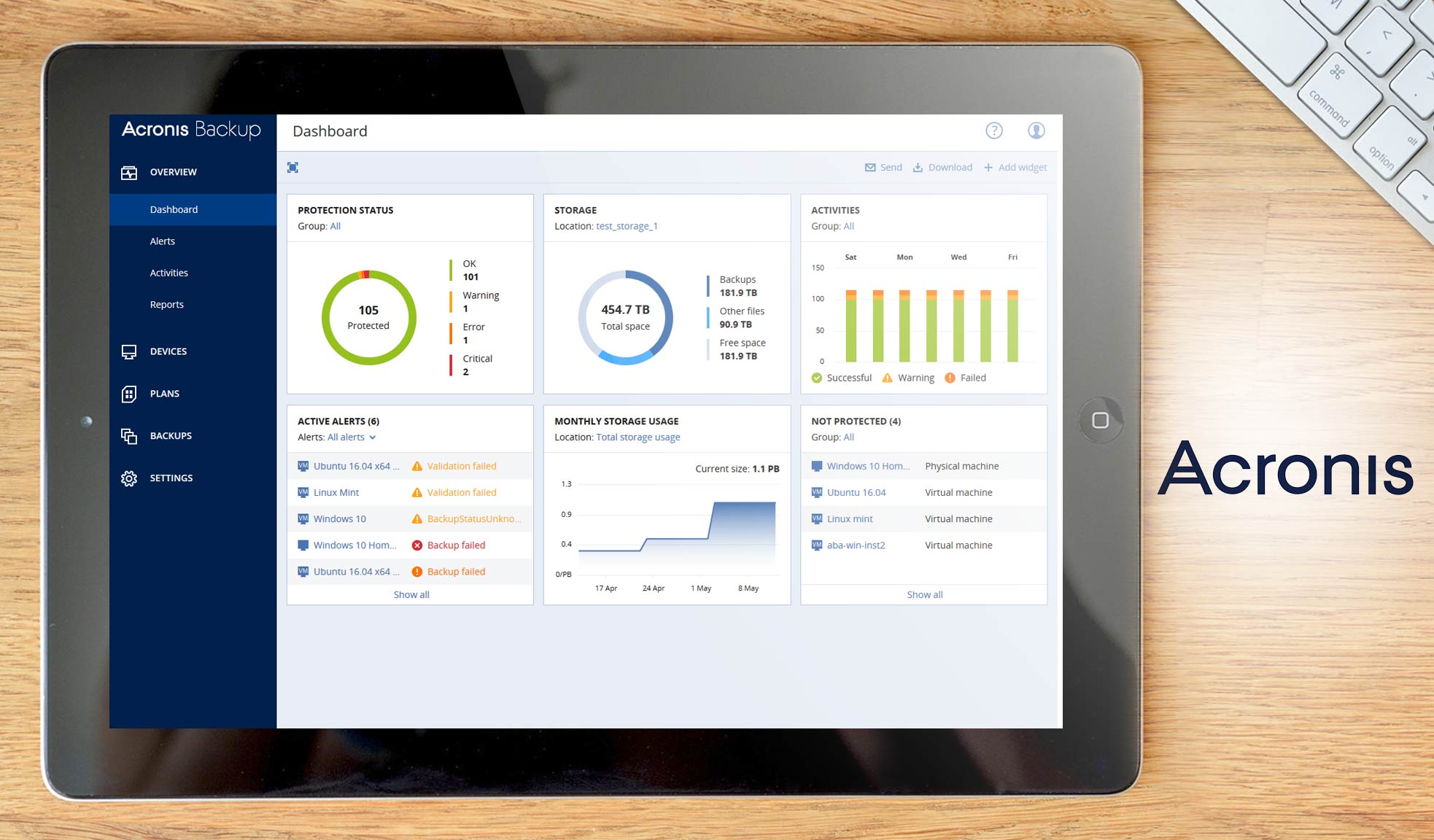Open the Reports page
This screenshot has width=1434, height=840.
tap(167, 304)
